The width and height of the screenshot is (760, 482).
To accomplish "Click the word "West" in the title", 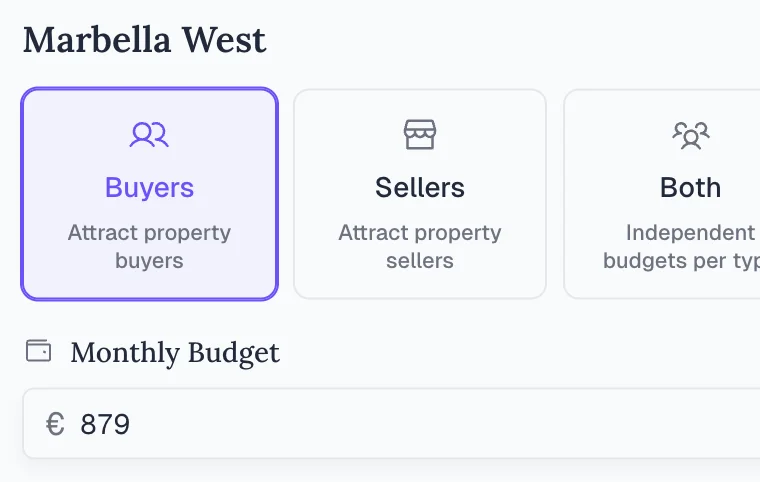I will [x=224, y=40].
